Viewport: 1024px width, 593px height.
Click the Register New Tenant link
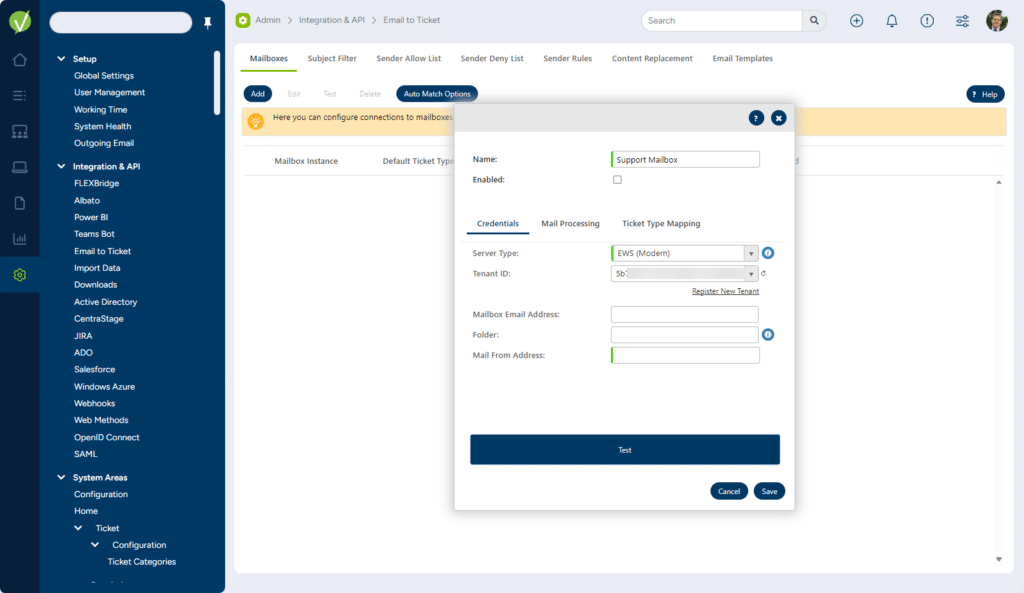(725, 292)
